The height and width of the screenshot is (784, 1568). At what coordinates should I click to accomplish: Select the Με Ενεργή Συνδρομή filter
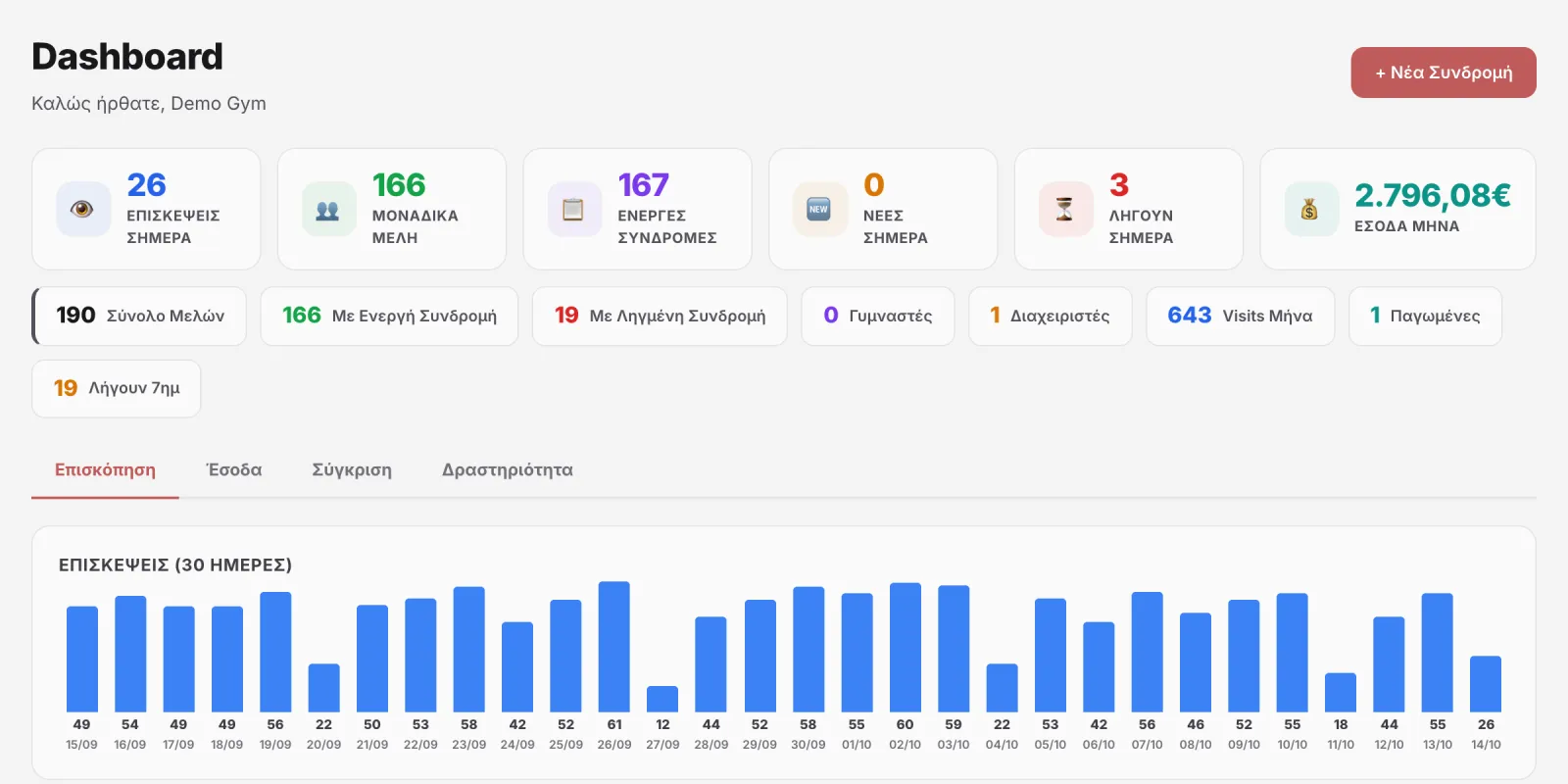point(389,316)
